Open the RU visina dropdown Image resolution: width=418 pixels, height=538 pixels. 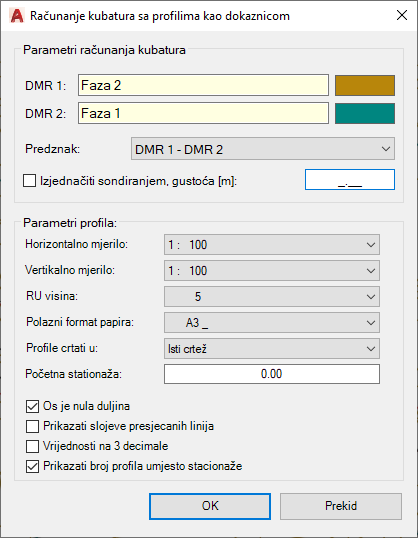272,296
